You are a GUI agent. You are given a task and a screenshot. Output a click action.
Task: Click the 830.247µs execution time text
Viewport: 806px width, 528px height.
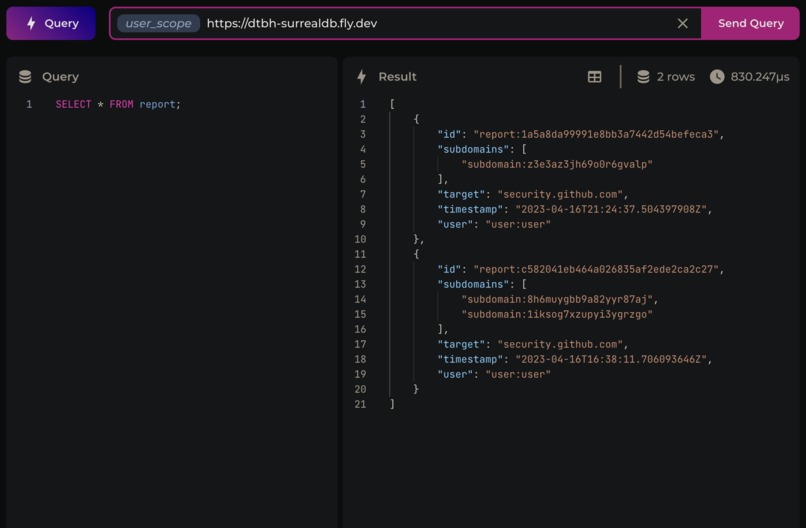click(760, 77)
